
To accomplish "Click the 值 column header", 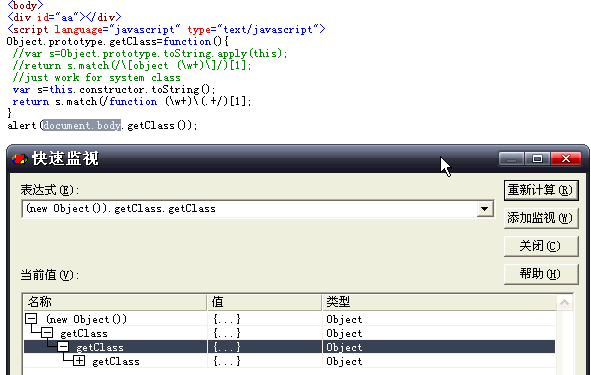I will 265,302.
